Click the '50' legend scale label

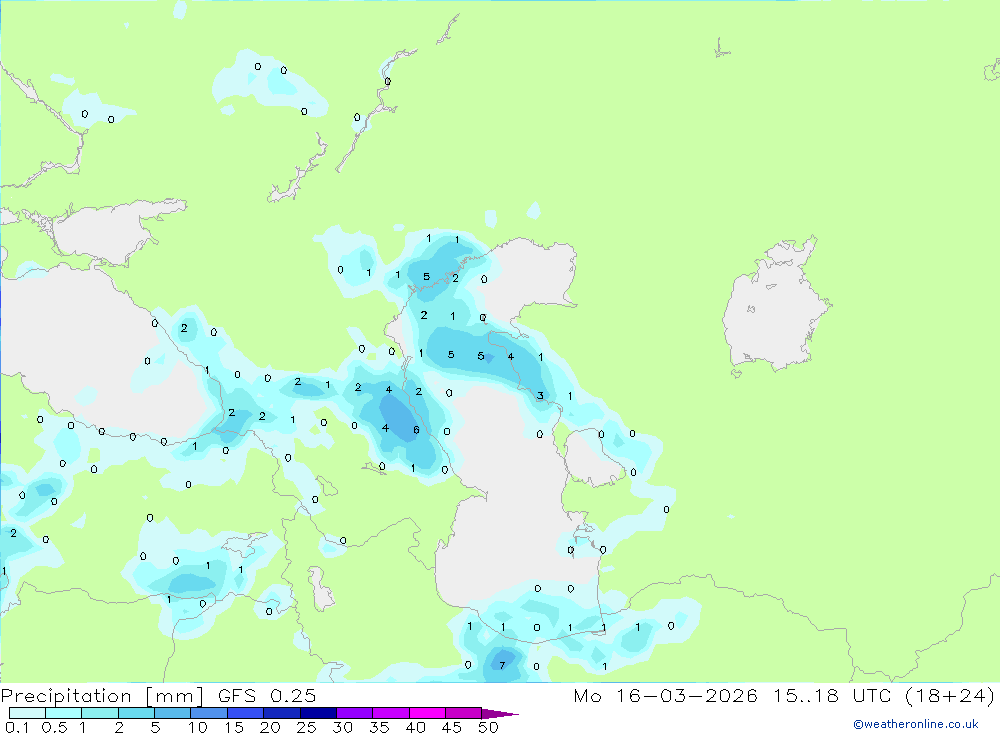(x=488, y=727)
